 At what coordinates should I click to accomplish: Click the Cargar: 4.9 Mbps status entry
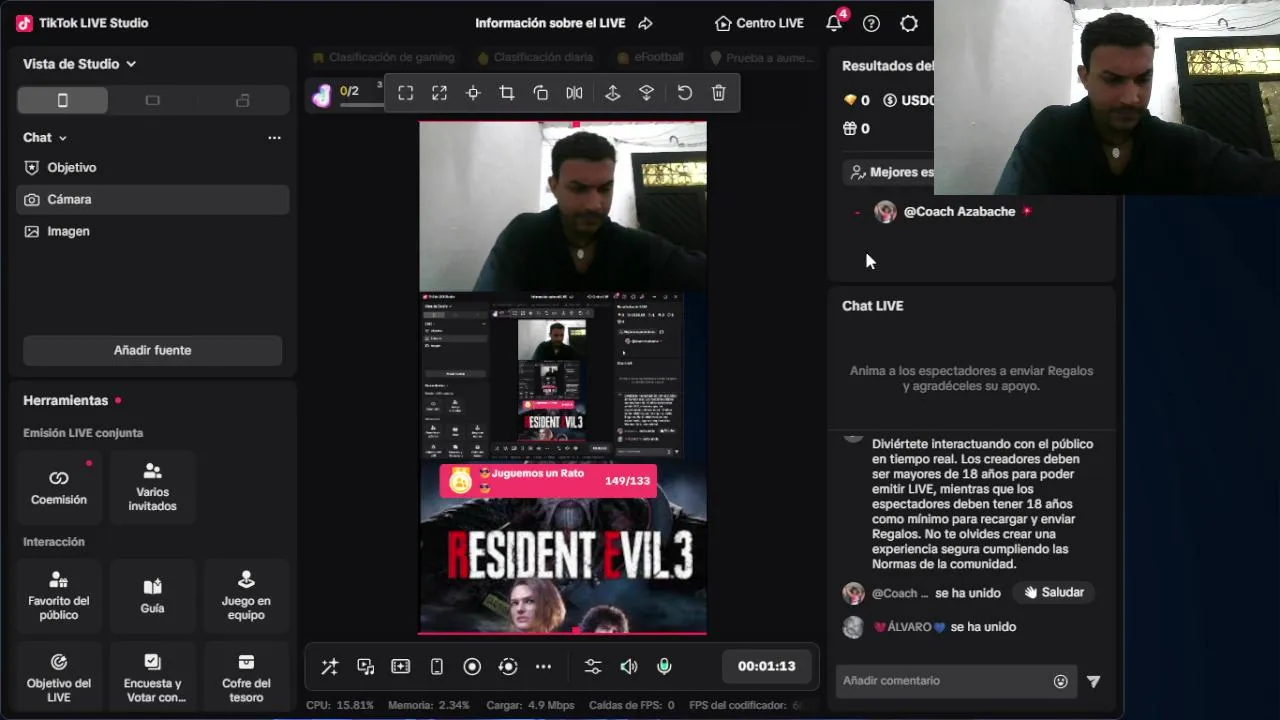coord(530,706)
